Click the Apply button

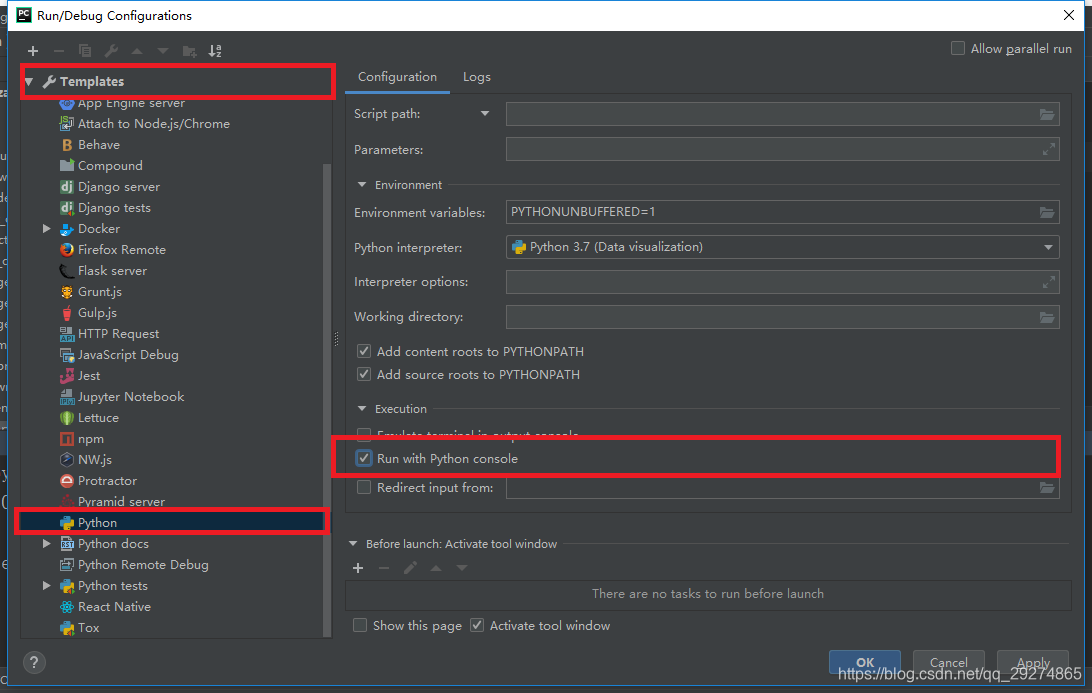point(1032,662)
